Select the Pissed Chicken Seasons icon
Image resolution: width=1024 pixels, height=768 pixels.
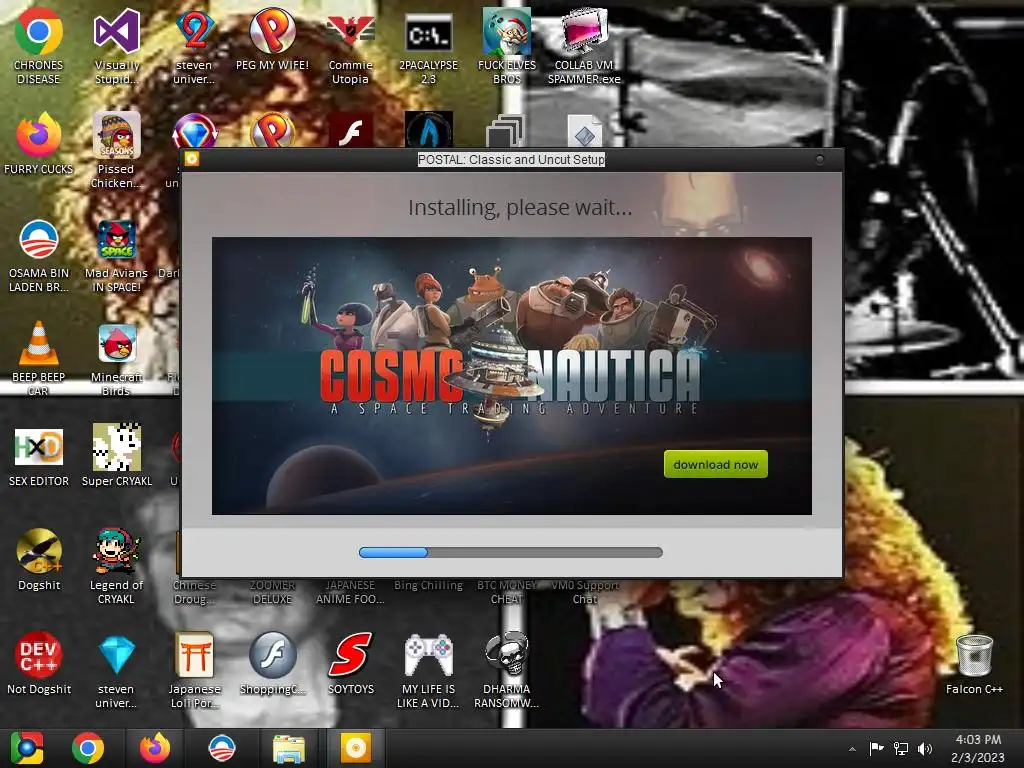(x=116, y=150)
